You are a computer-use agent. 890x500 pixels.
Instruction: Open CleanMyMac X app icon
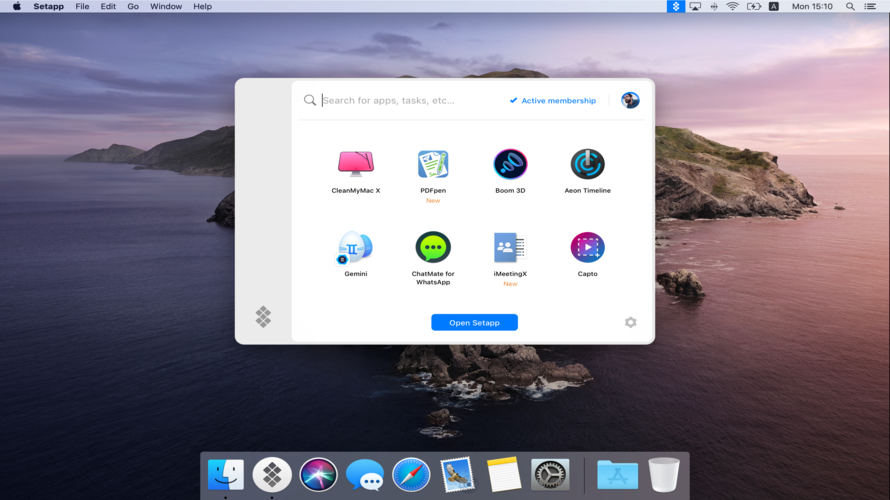click(356, 164)
